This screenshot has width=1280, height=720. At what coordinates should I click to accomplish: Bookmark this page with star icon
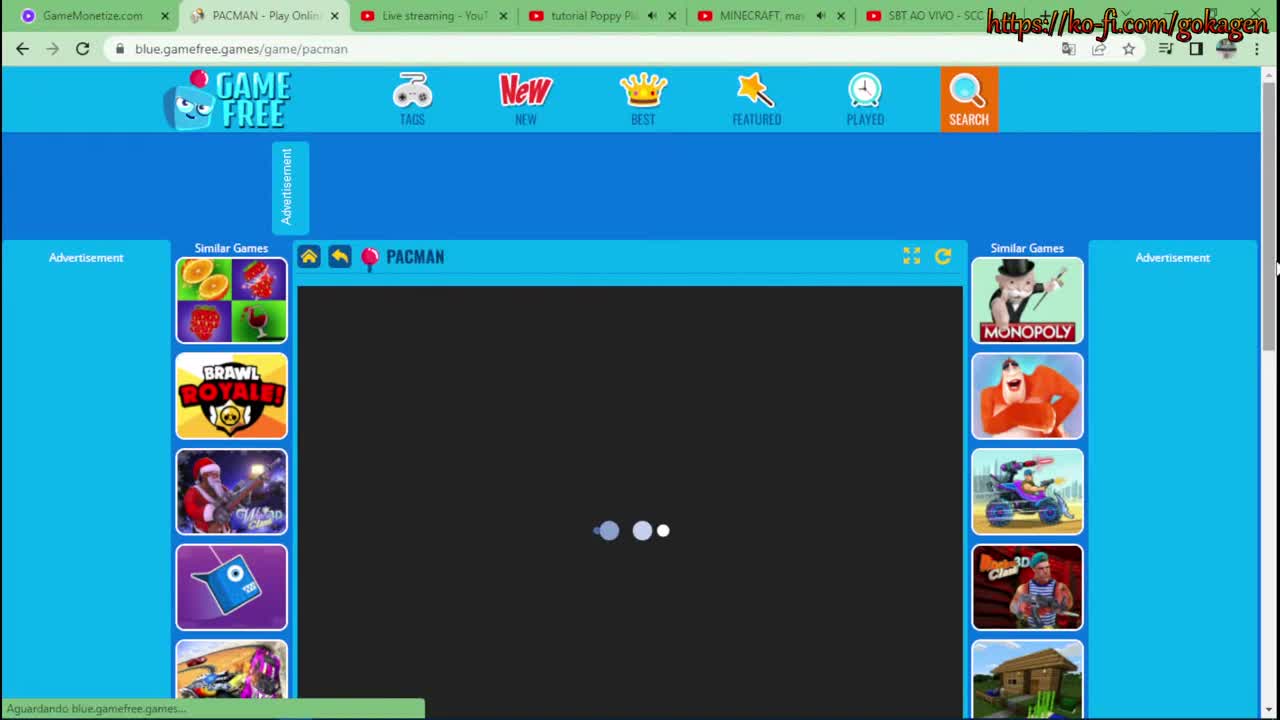[x=1128, y=48]
